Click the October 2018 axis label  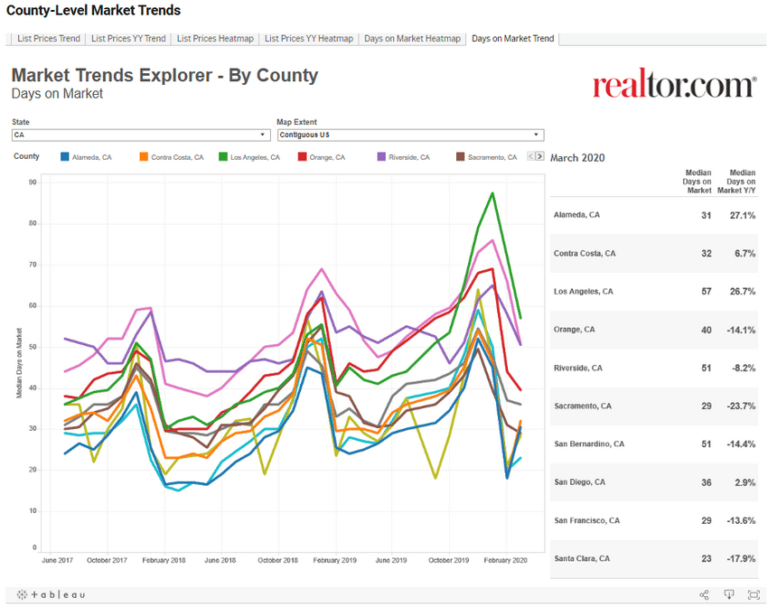coord(278,560)
